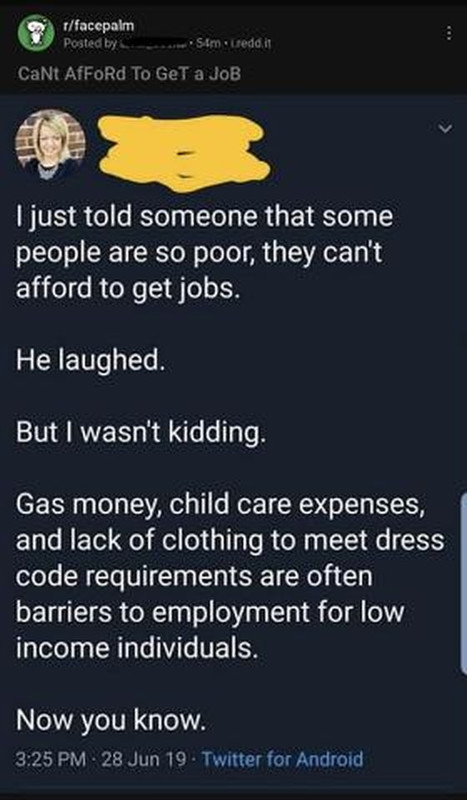467x800 pixels.
Task: Tap the paragraph about gas money barriers
Action: [x=230, y=576]
